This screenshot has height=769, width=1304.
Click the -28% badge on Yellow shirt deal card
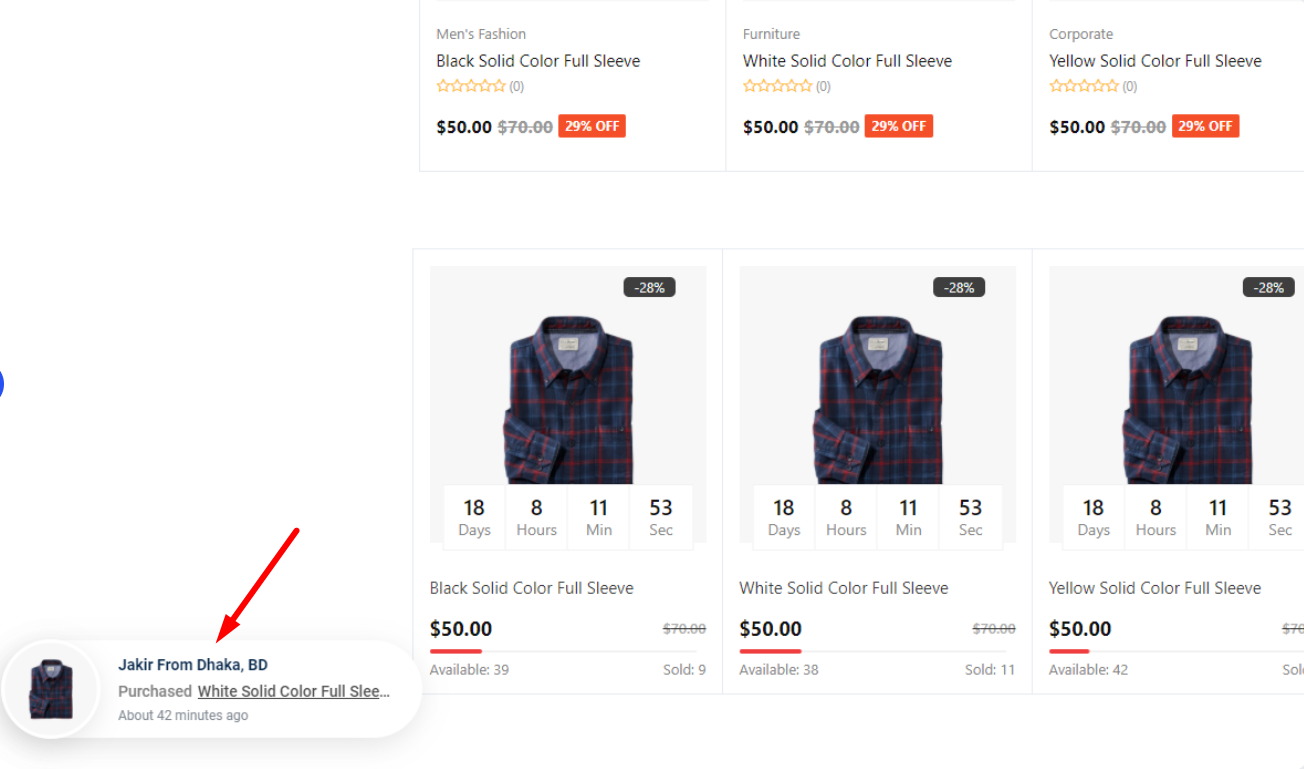click(x=1267, y=287)
